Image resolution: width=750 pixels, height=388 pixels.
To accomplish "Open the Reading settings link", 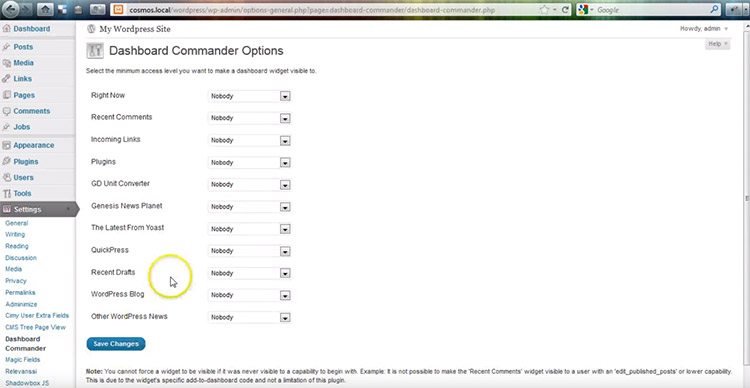I will pos(17,246).
